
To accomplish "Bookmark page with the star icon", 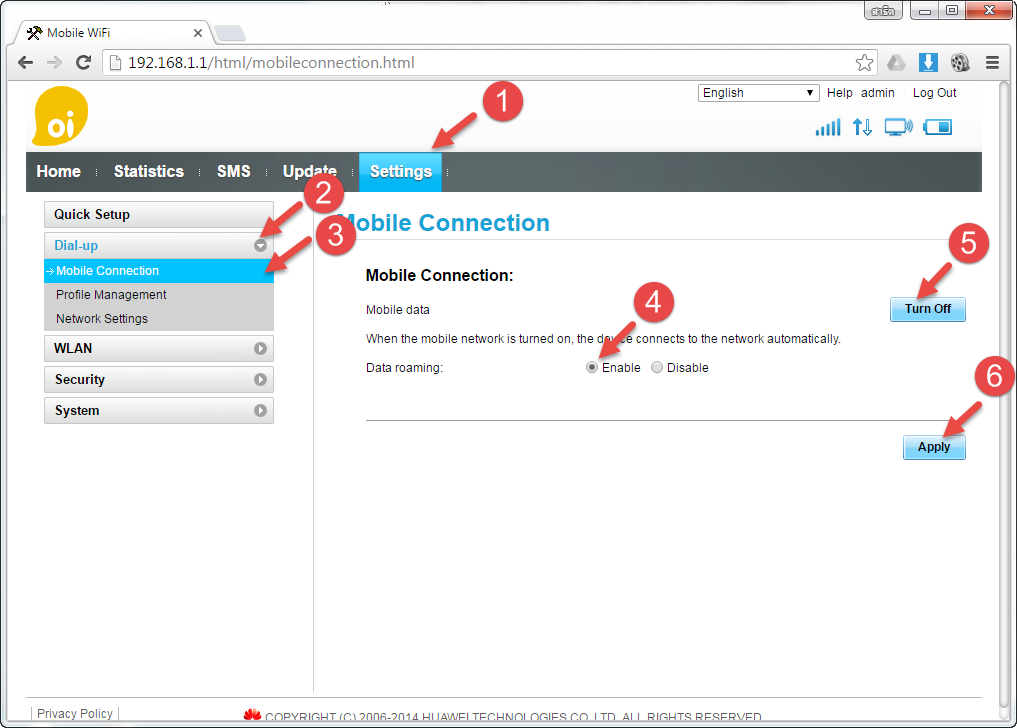I will pyautogui.click(x=864, y=63).
